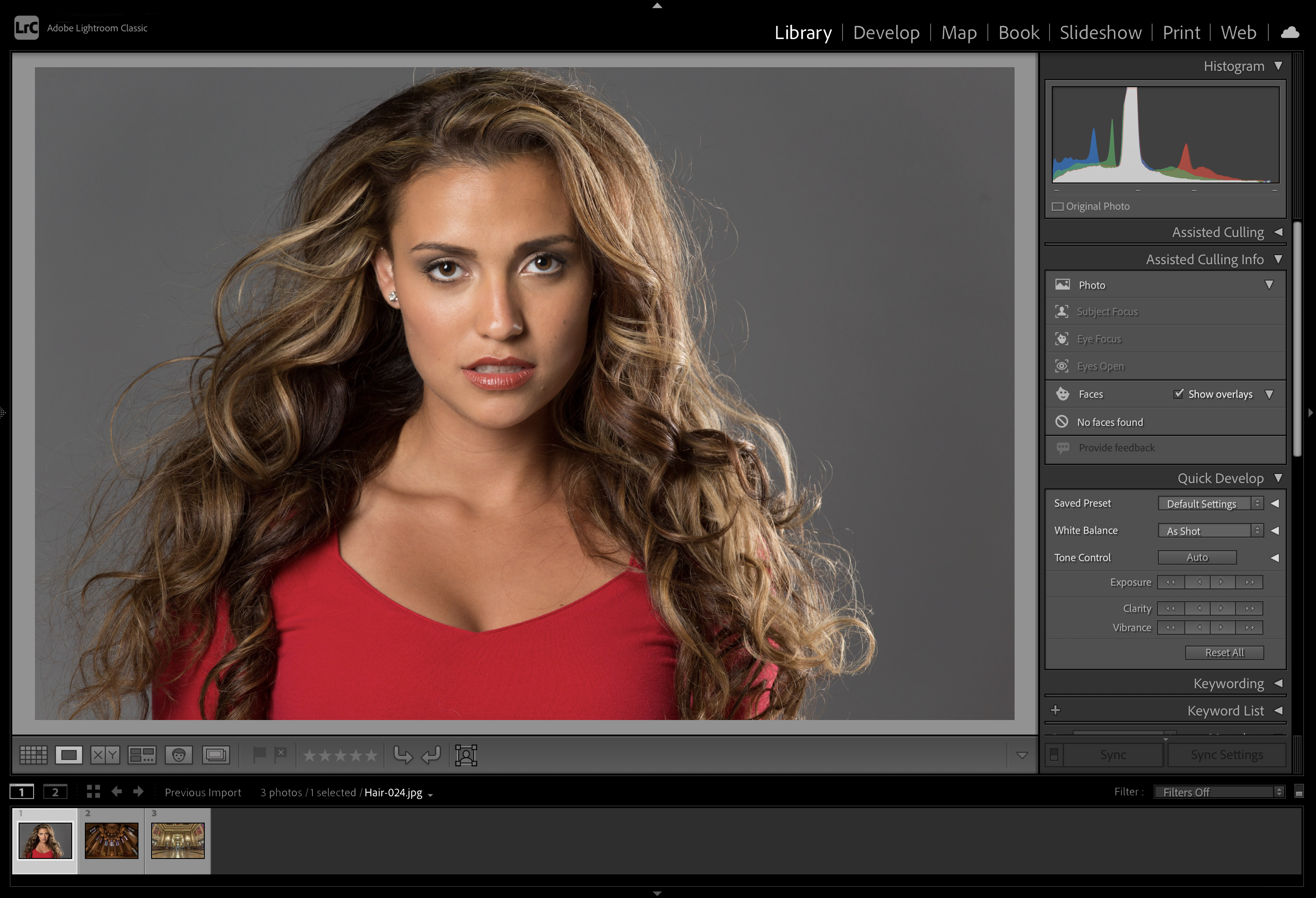This screenshot has width=1316, height=898.
Task: Switch to the Develop module
Action: 886,32
